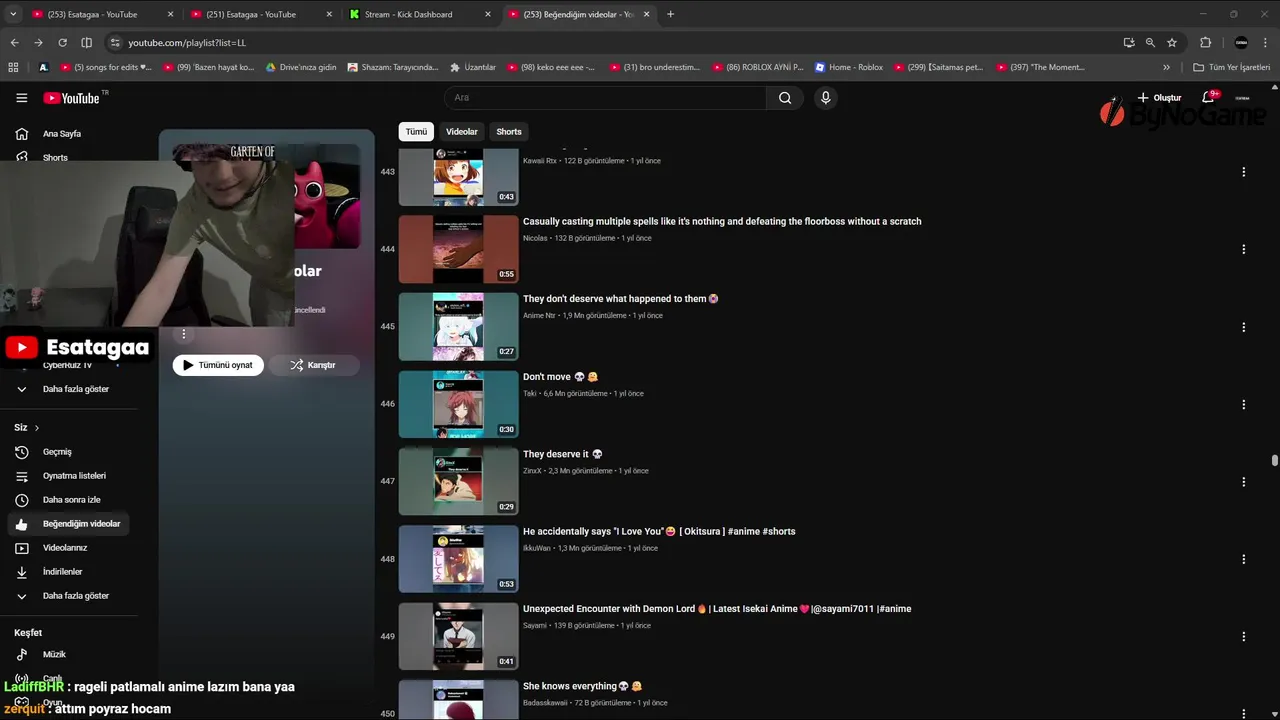Image resolution: width=1280 pixels, height=720 pixels.
Task: Open Chrome three-dot menu
Action: click(x=1265, y=43)
